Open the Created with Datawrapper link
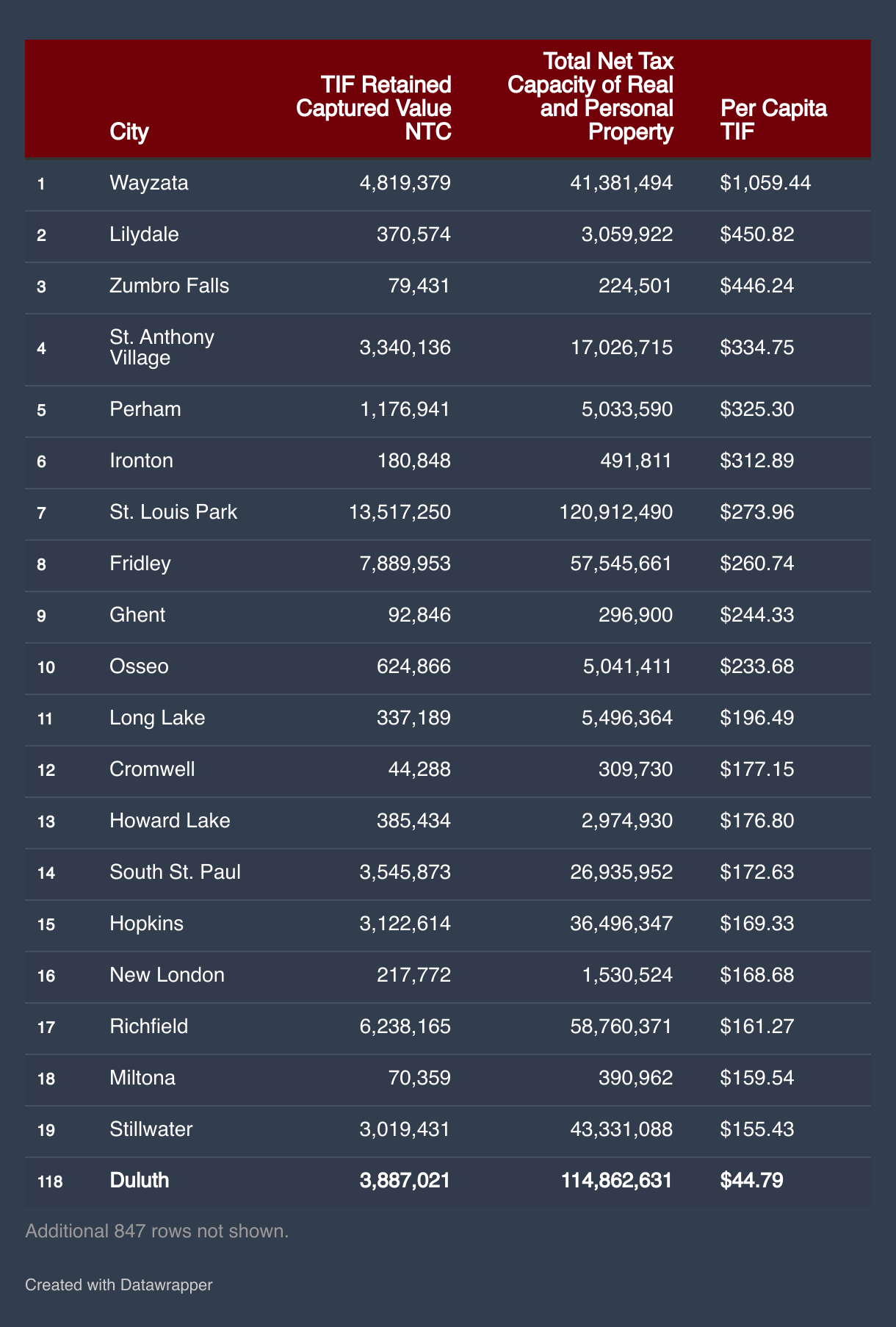The image size is (896, 1327). (x=118, y=1284)
